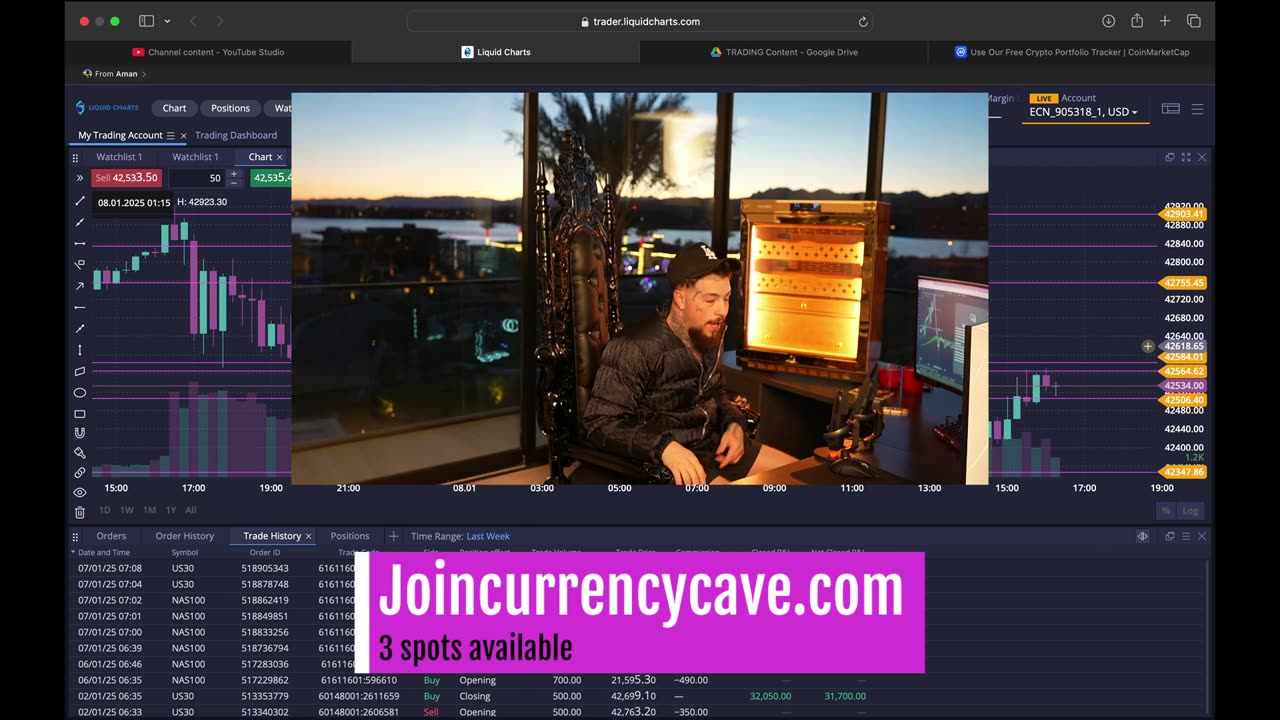Open My Trading Account workspace menu icon
Image resolution: width=1280 pixels, height=720 pixels.
click(x=170, y=135)
